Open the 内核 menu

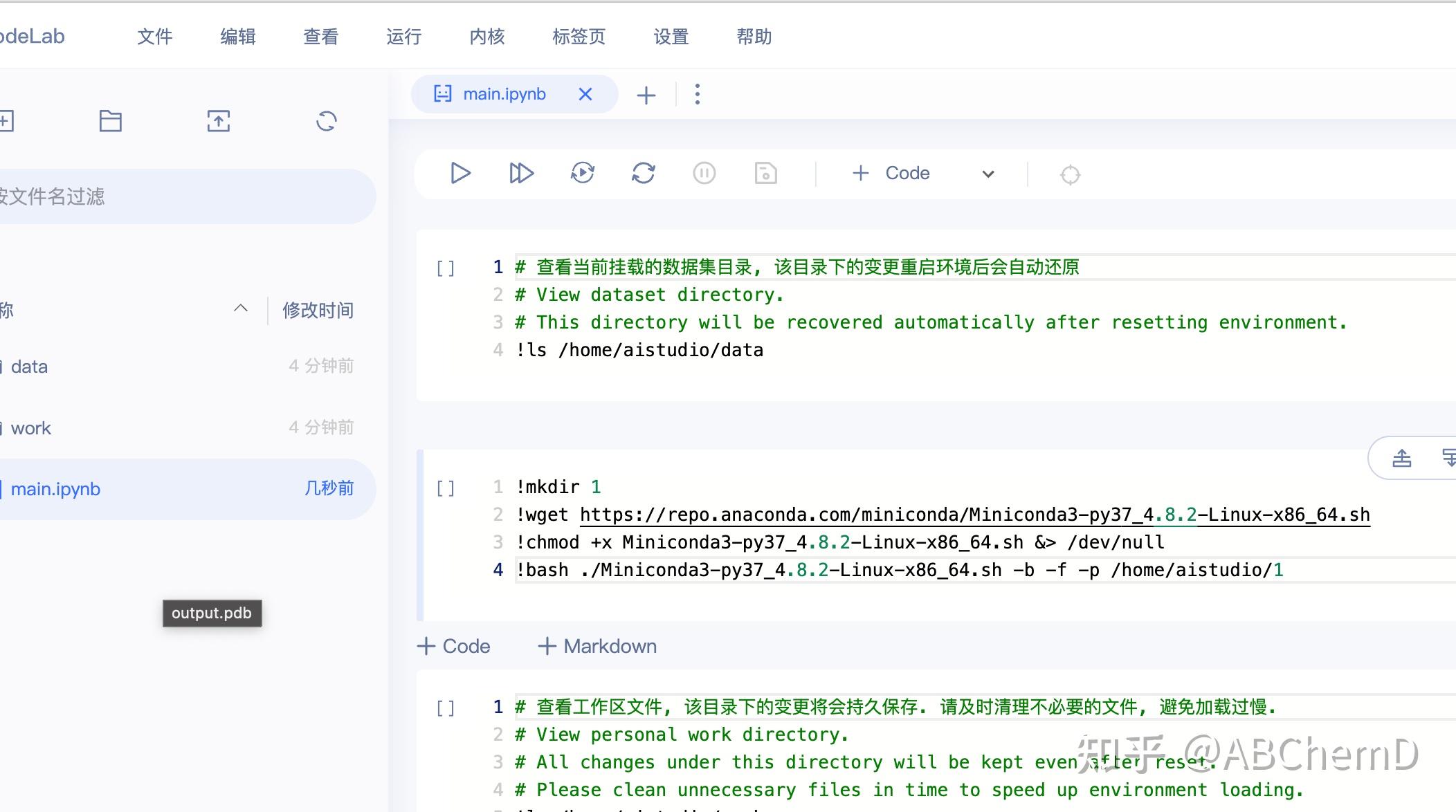[487, 37]
